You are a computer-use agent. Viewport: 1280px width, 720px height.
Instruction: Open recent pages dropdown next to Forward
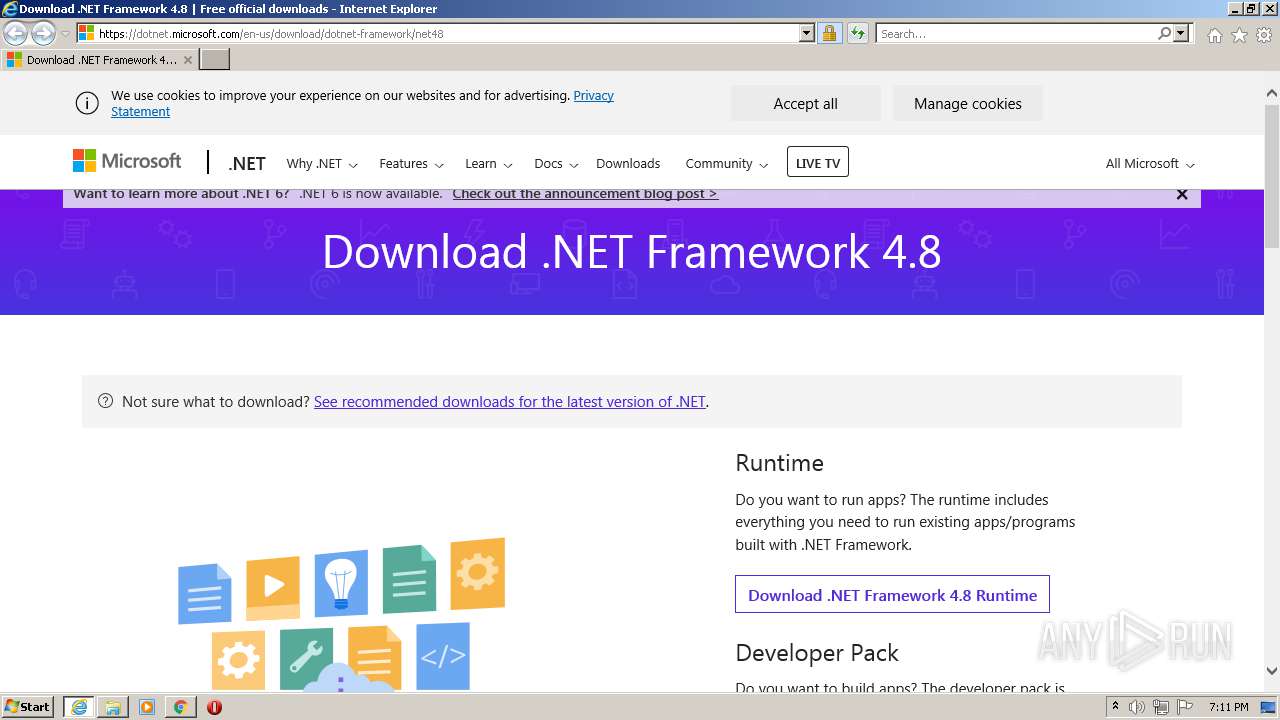[x=65, y=34]
